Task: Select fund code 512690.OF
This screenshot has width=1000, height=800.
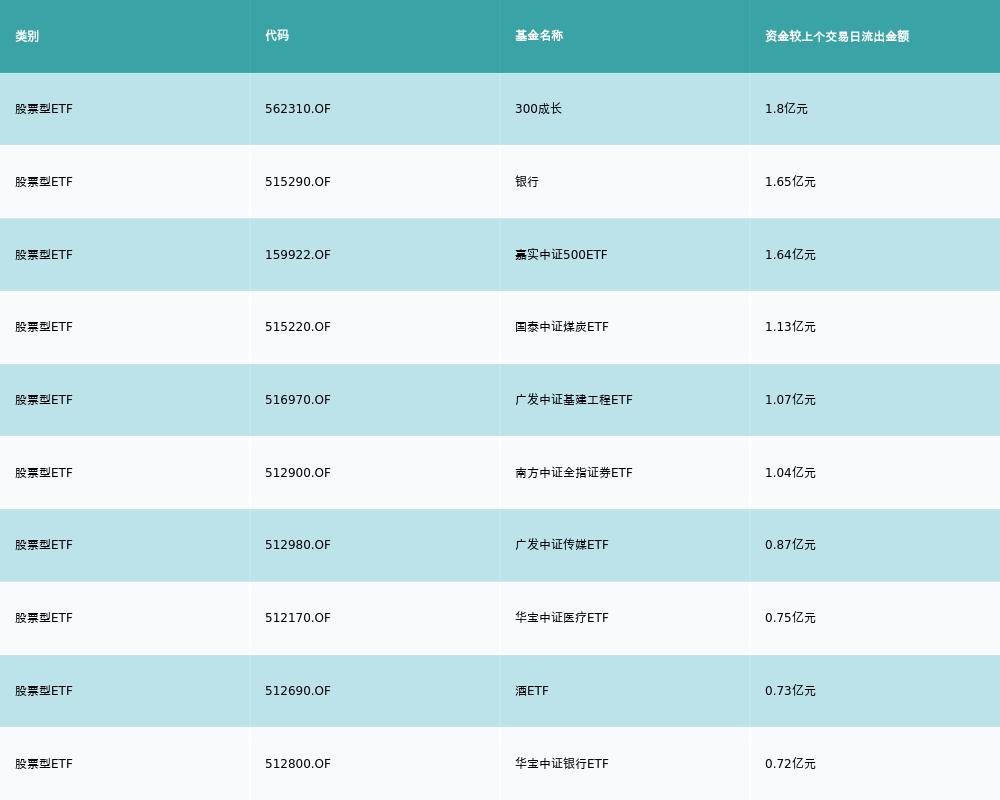Action: 298,691
